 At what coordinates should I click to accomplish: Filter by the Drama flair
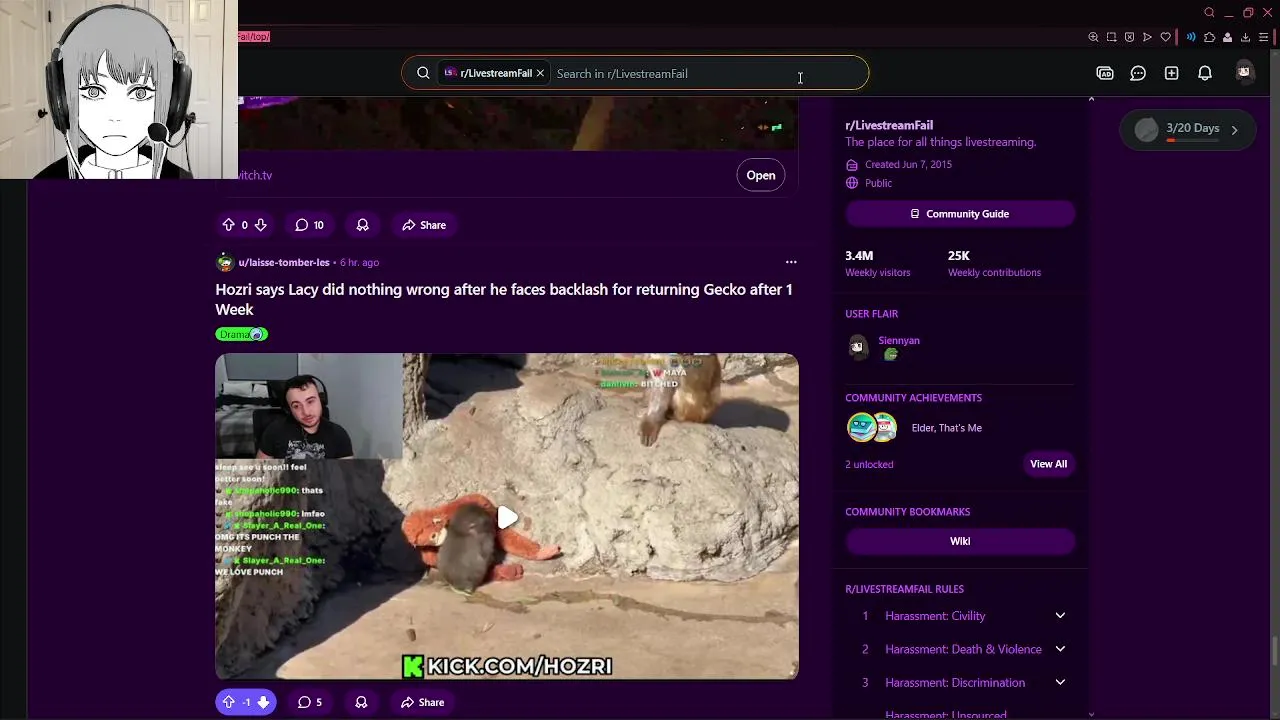click(241, 334)
